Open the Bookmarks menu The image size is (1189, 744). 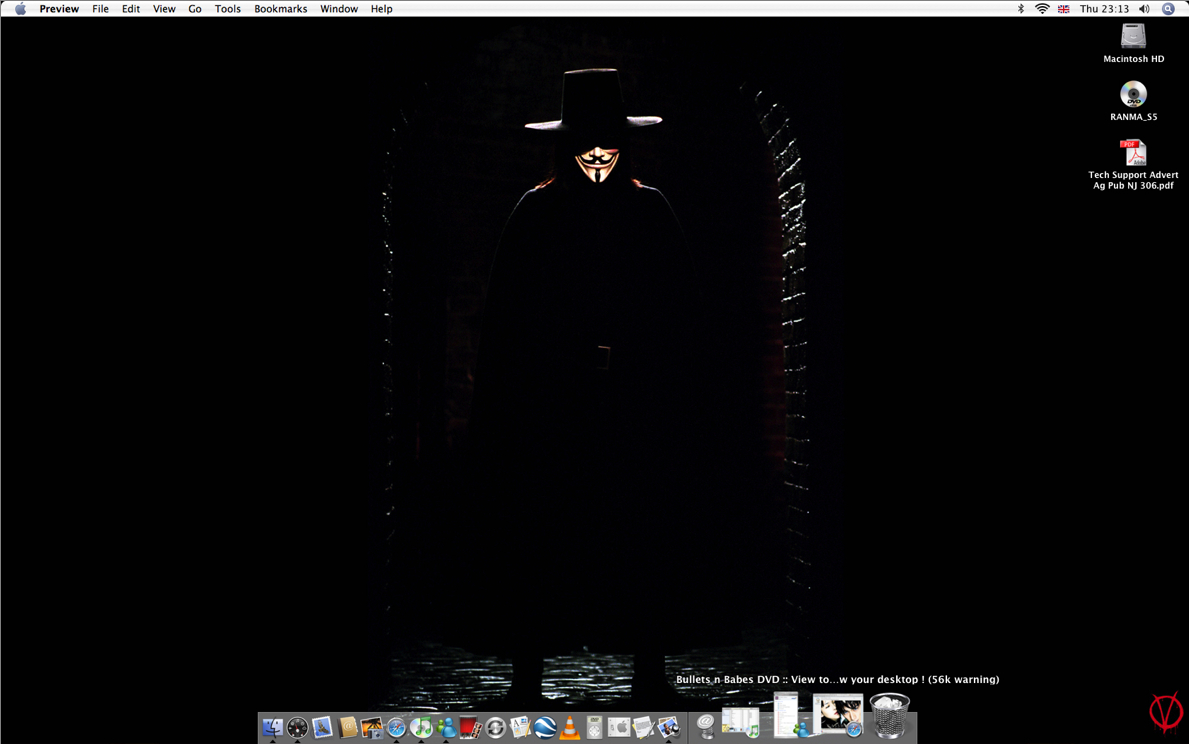[x=281, y=9]
